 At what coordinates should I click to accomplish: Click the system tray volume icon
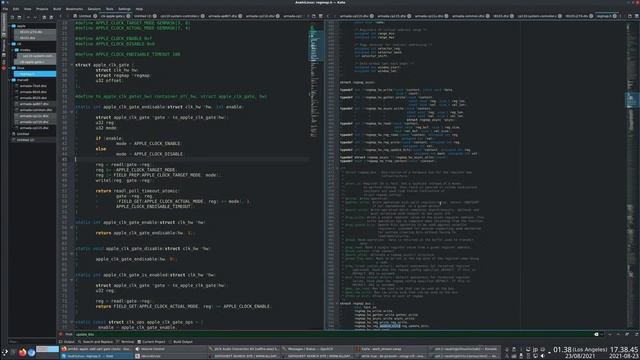coord(542,356)
